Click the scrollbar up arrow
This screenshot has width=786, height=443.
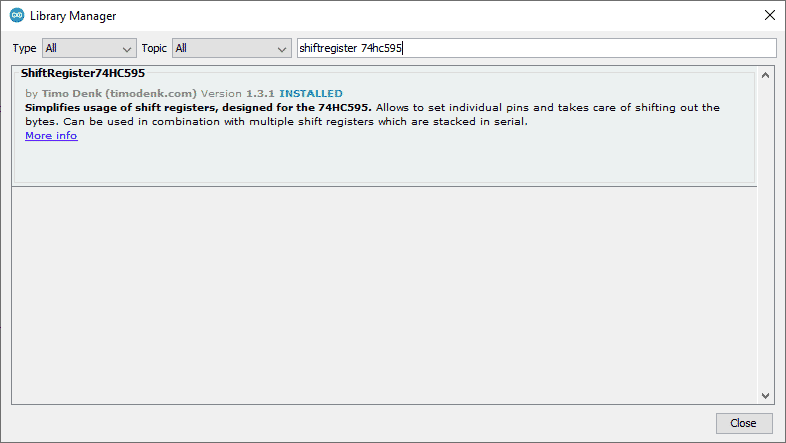coord(765,75)
